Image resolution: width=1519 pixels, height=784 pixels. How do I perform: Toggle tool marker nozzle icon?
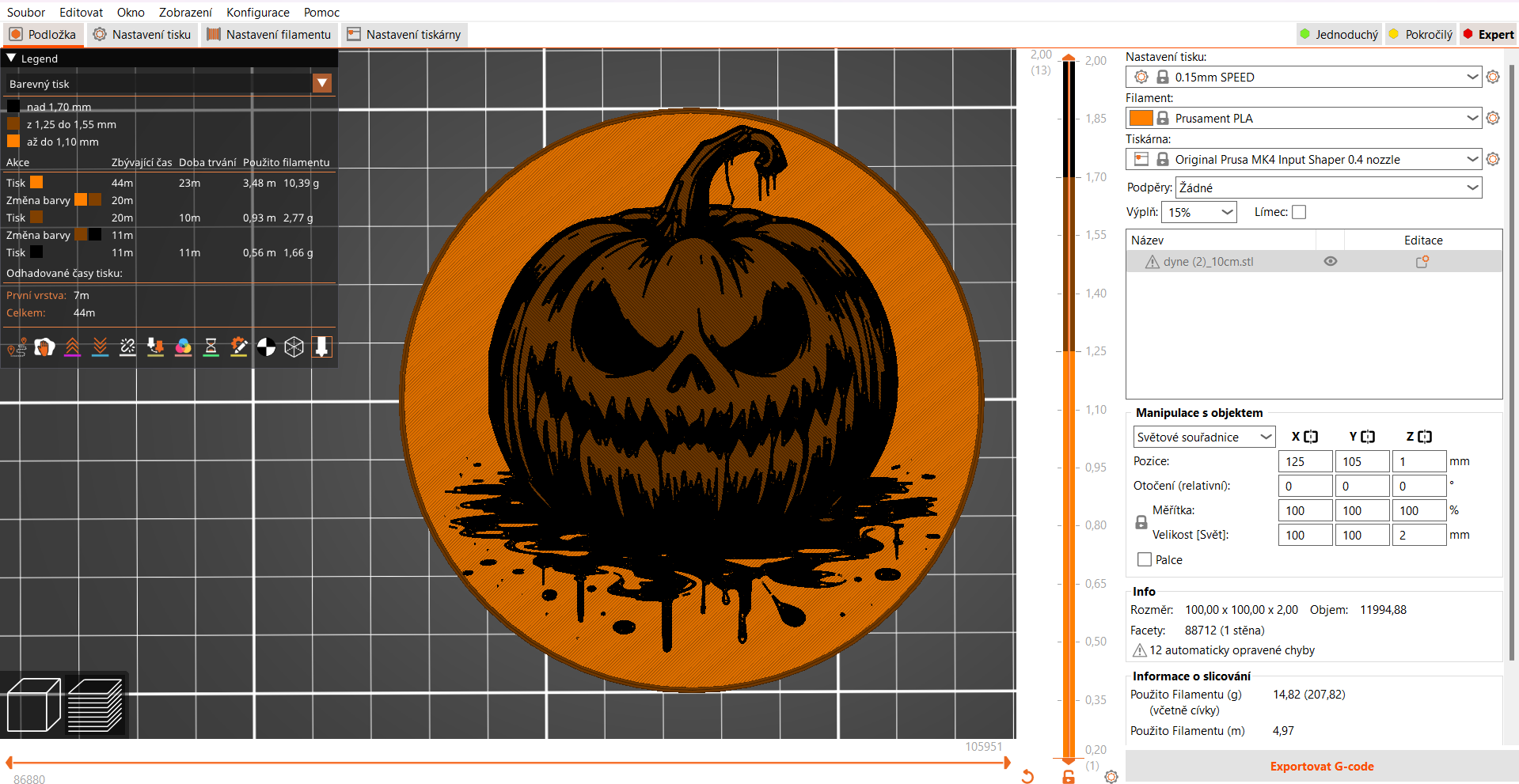click(321, 347)
